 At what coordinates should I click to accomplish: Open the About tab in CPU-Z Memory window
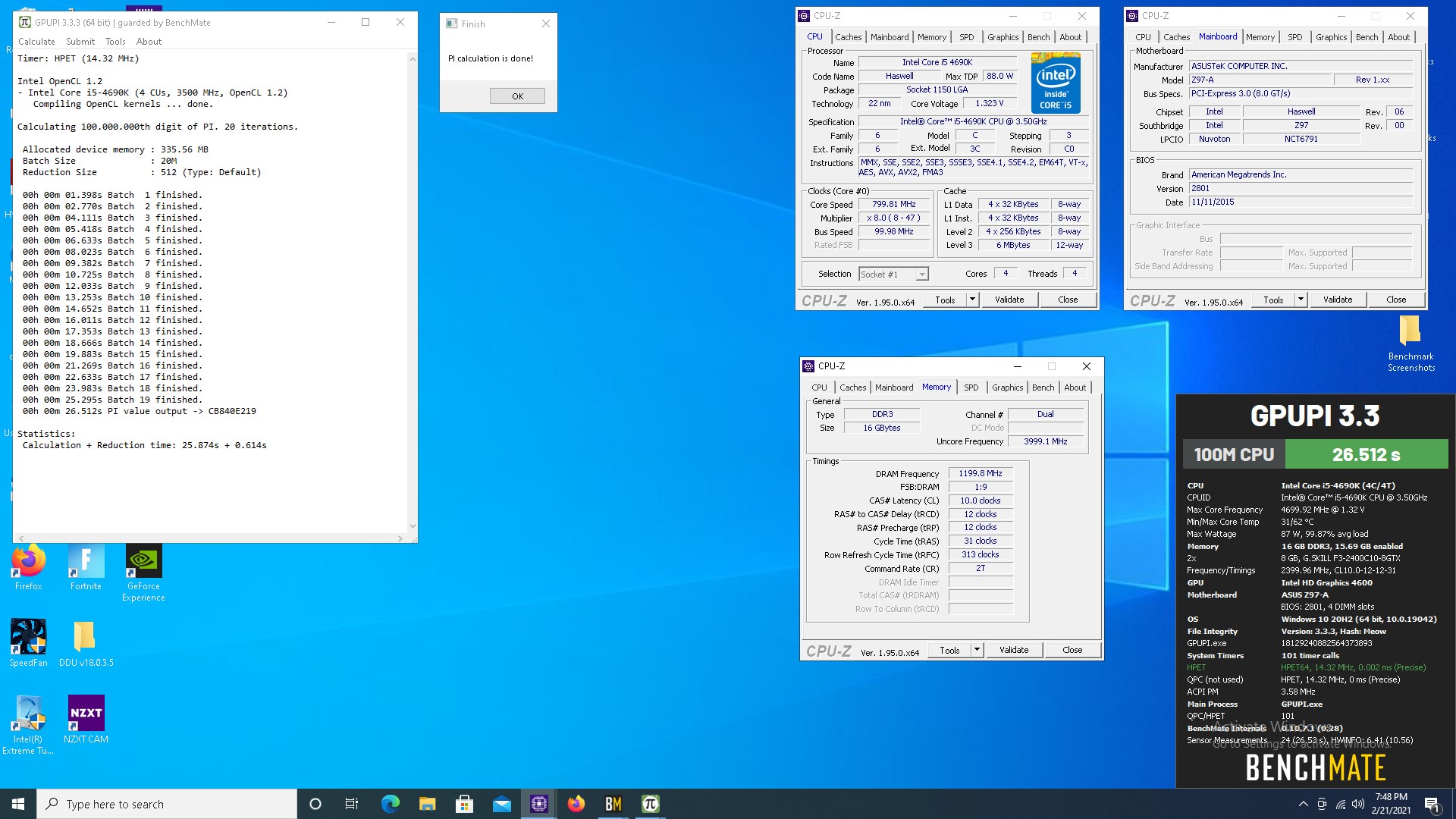[x=1075, y=388]
